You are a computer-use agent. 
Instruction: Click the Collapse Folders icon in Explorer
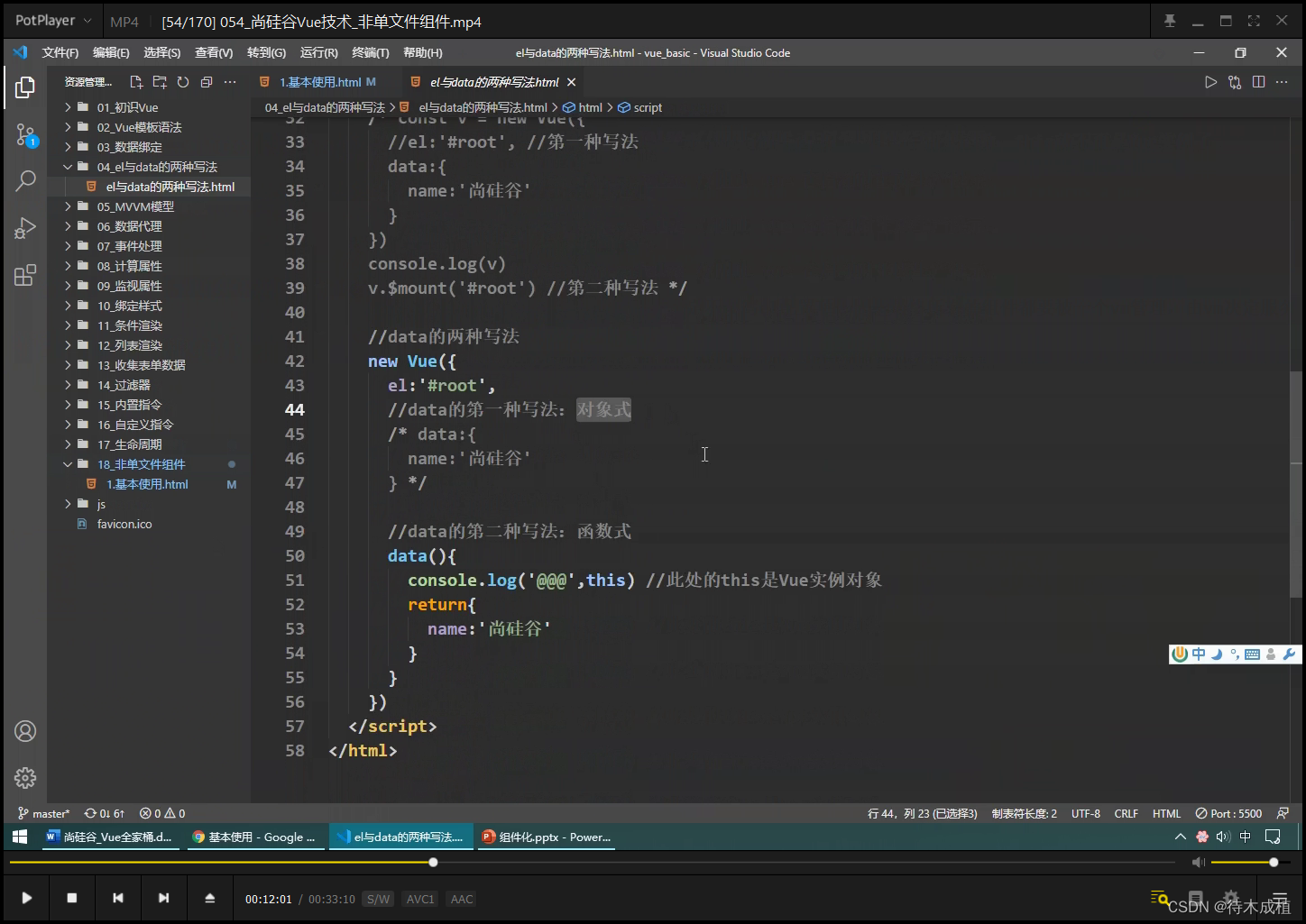click(x=207, y=82)
